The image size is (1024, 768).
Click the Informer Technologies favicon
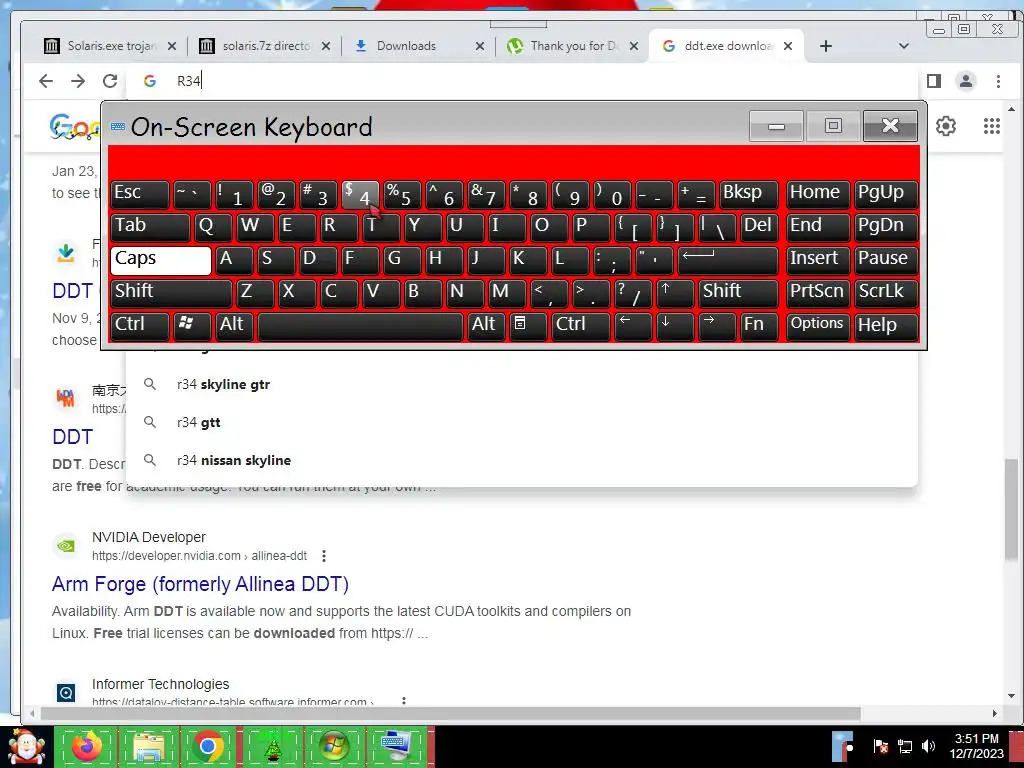click(x=66, y=692)
